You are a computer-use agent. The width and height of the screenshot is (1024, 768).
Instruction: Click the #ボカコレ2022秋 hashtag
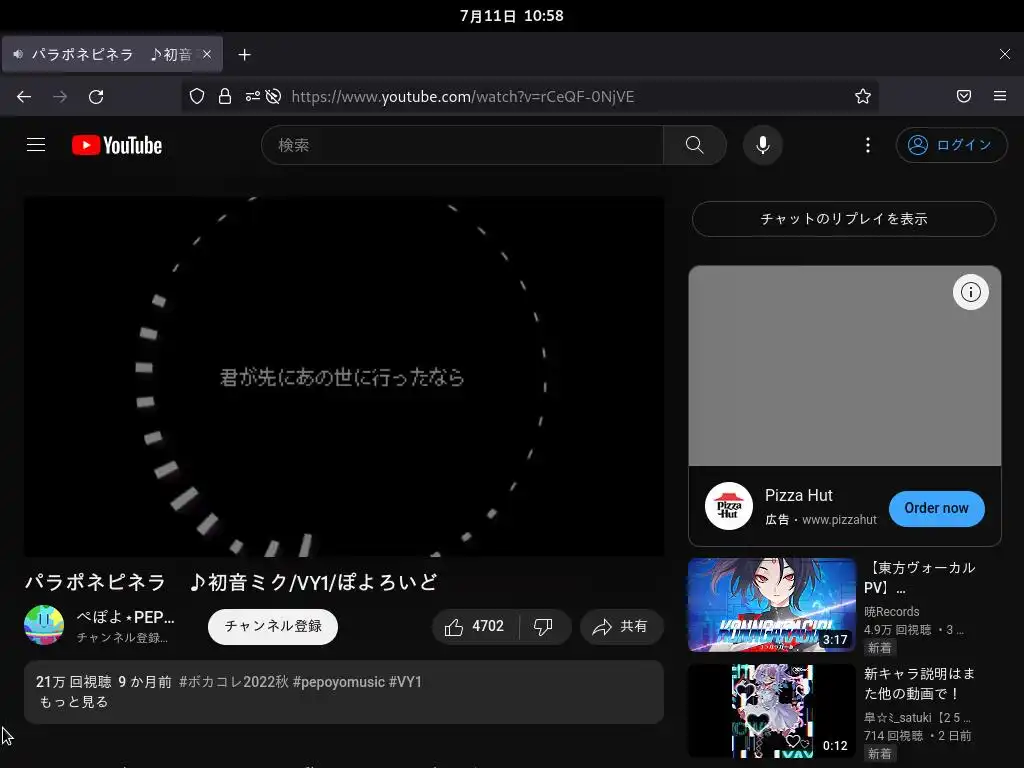pyautogui.click(x=234, y=682)
